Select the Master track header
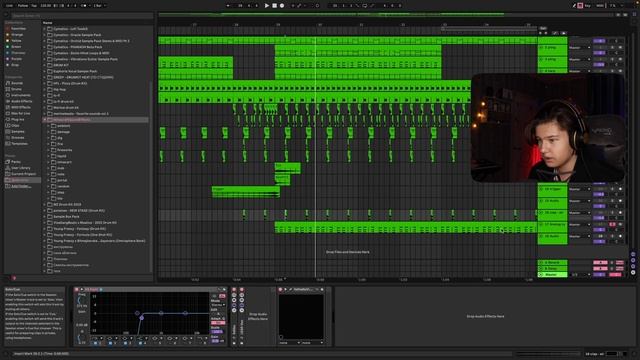640x360 pixels. (x=552, y=275)
